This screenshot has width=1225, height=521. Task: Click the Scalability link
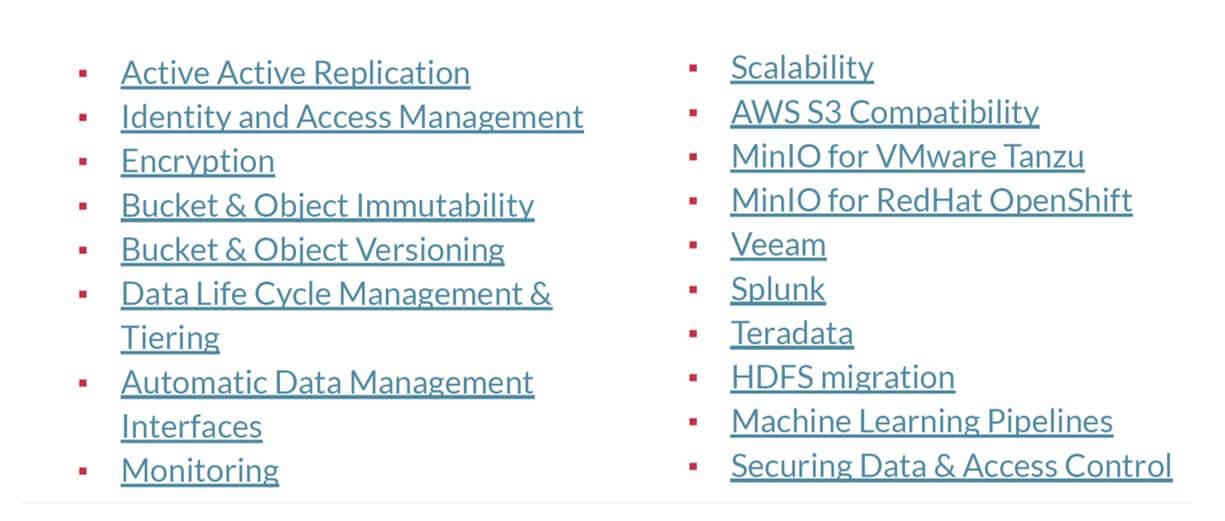[802, 68]
